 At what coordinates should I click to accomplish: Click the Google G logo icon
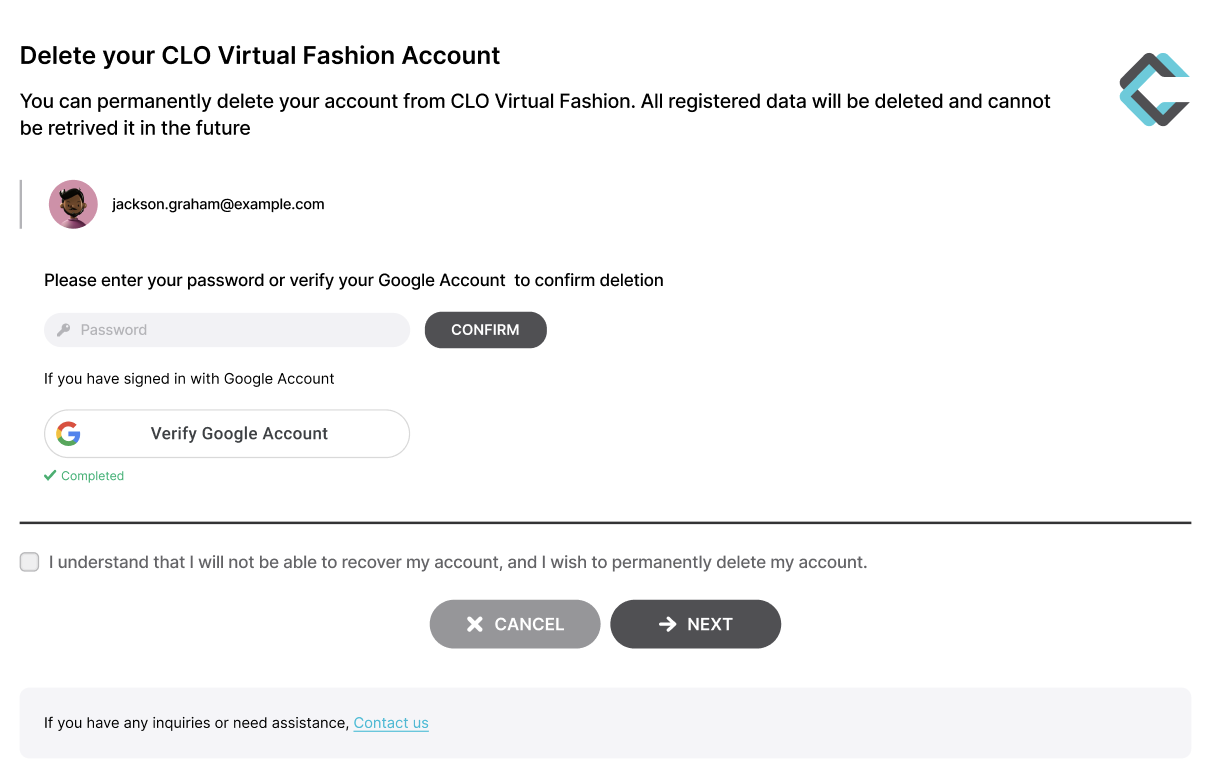[x=68, y=434]
